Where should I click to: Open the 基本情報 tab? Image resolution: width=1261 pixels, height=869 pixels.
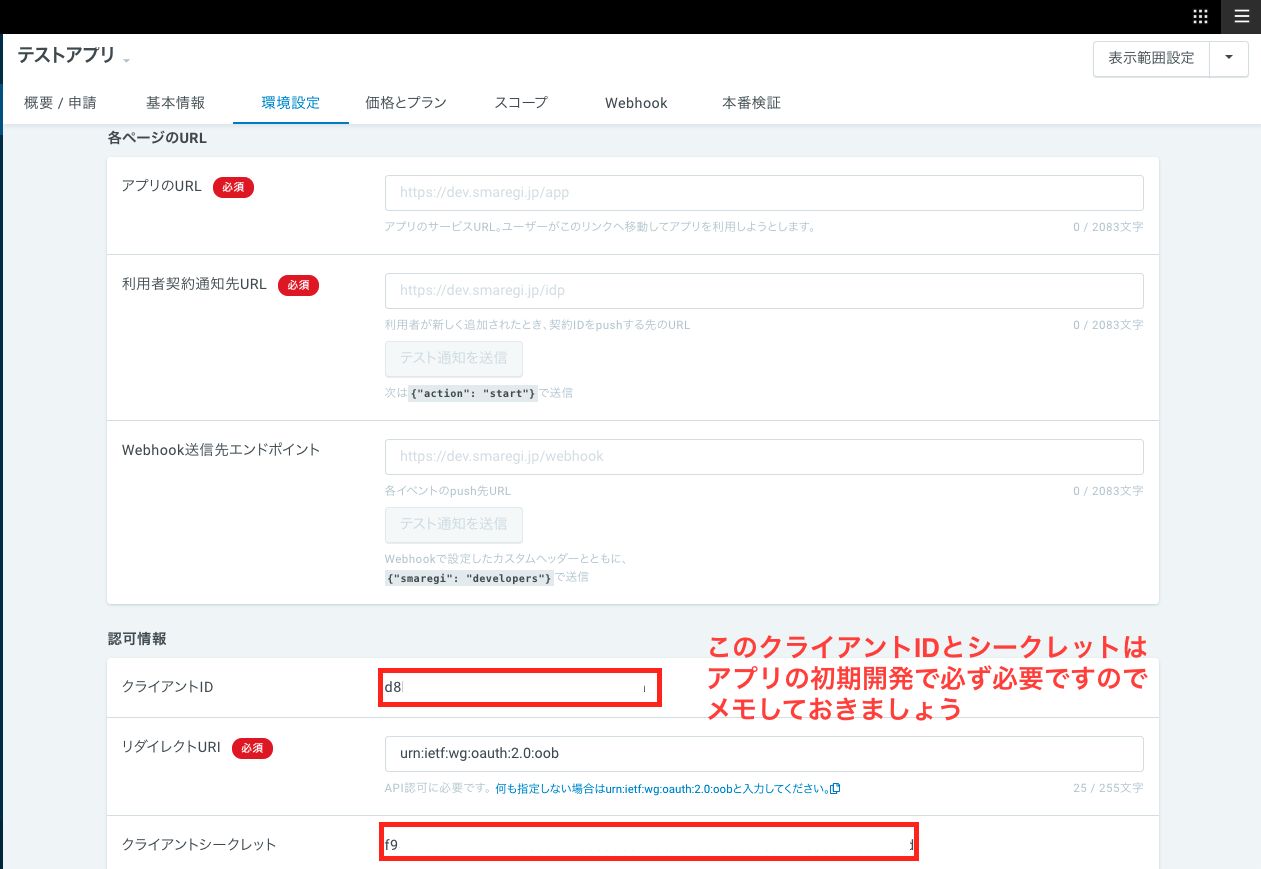click(175, 102)
